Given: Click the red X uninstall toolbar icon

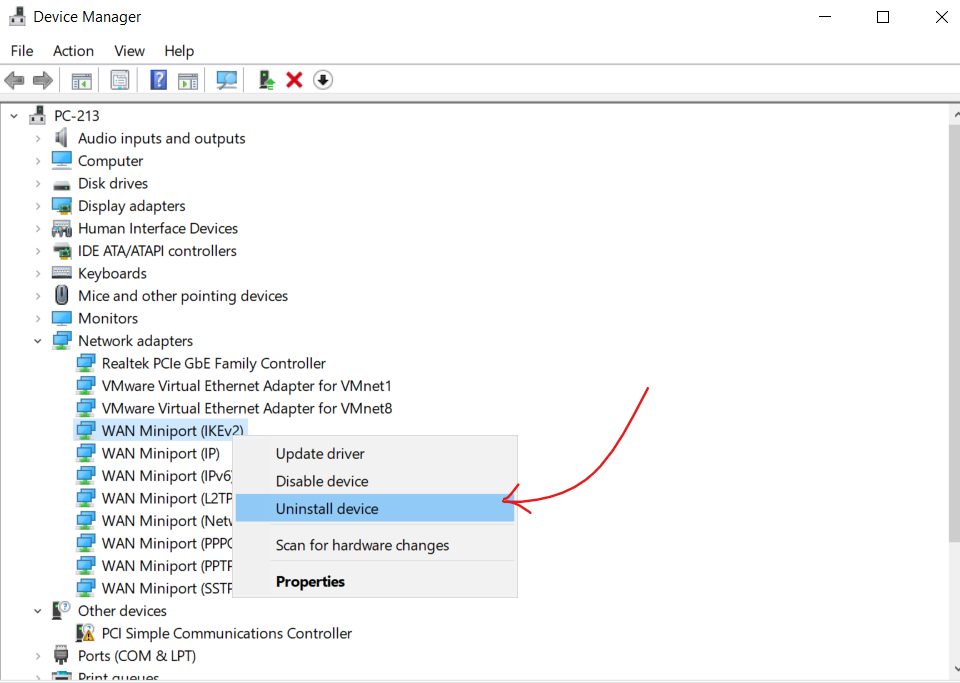Looking at the screenshot, I should click(294, 80).
